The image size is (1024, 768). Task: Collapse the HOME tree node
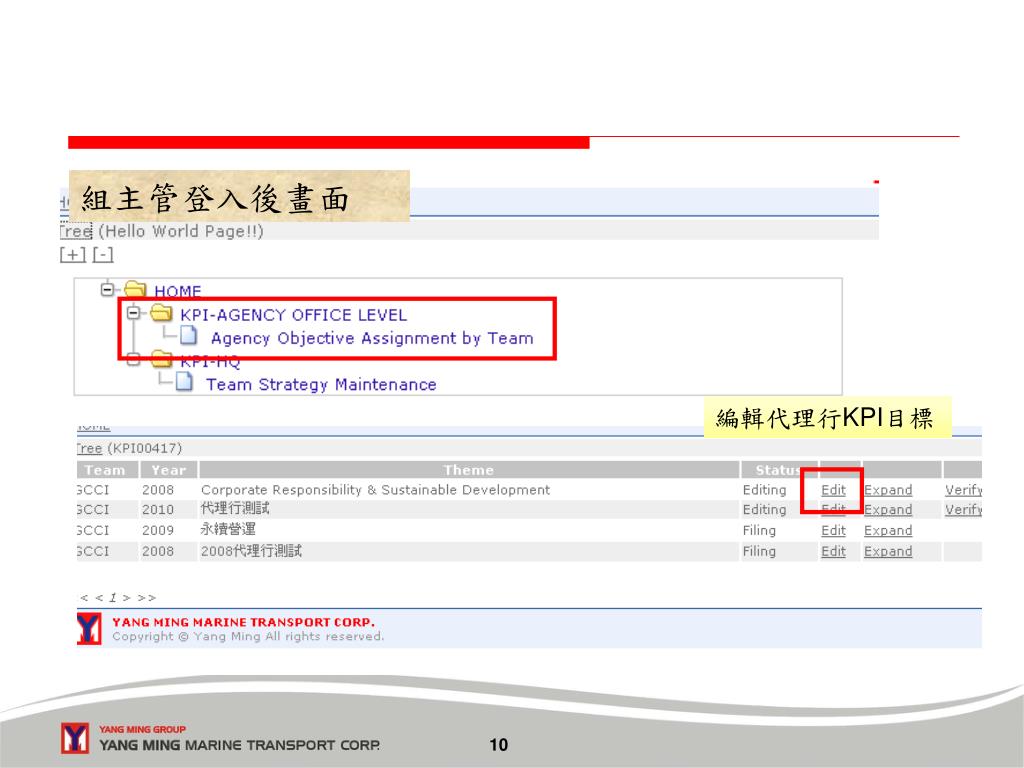pos(107,290)
